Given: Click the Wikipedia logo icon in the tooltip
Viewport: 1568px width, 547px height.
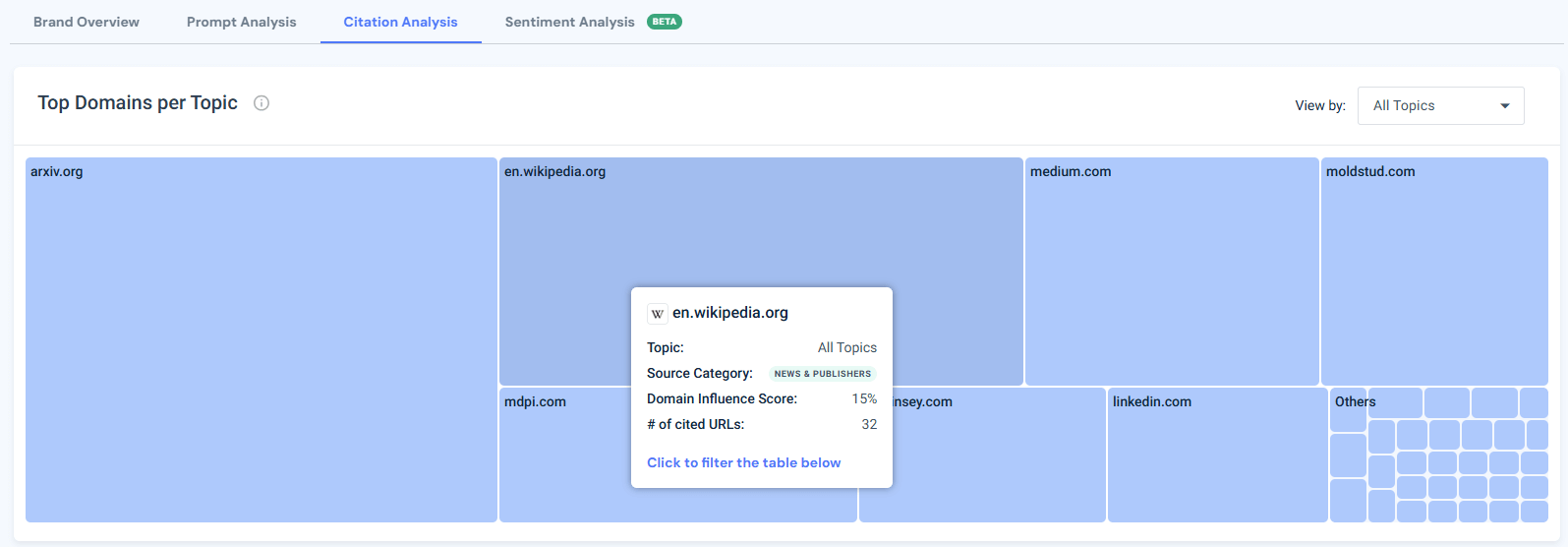Looking at the screenshot, I should [658, 314].
